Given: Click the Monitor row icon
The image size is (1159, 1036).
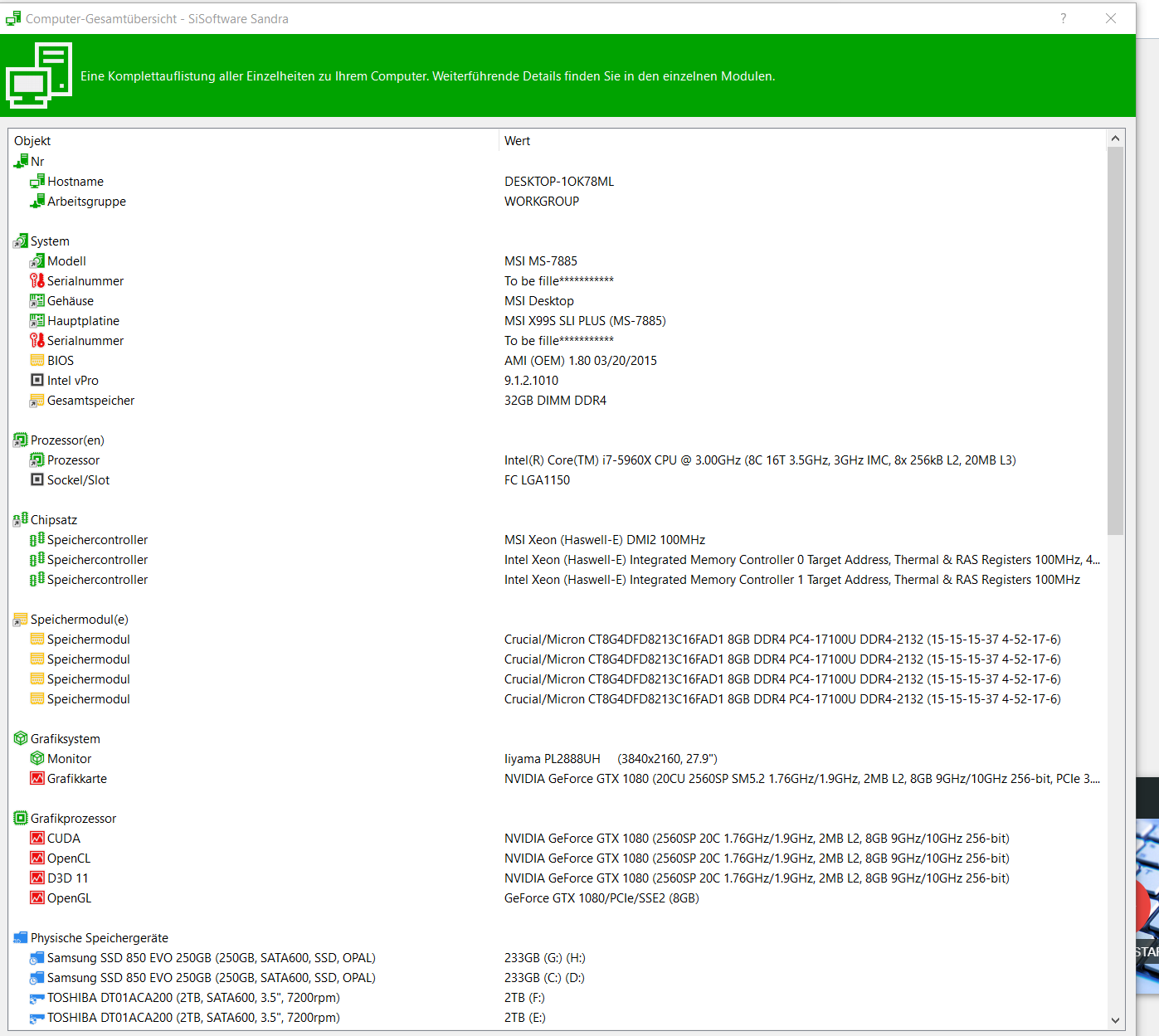Looking at the screenshot, I should coord(37,758).
